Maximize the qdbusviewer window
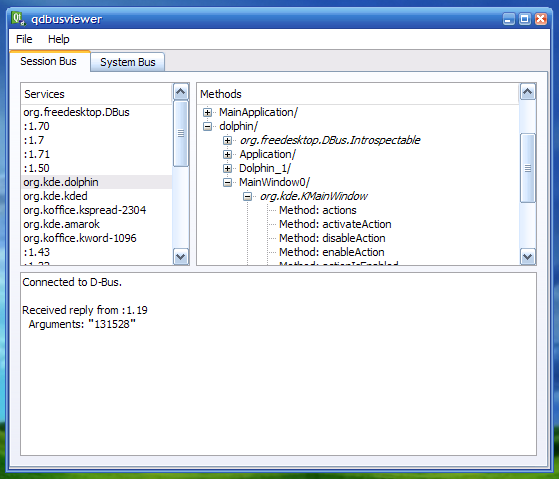559x479 pixels. click(x=525, y=19)
